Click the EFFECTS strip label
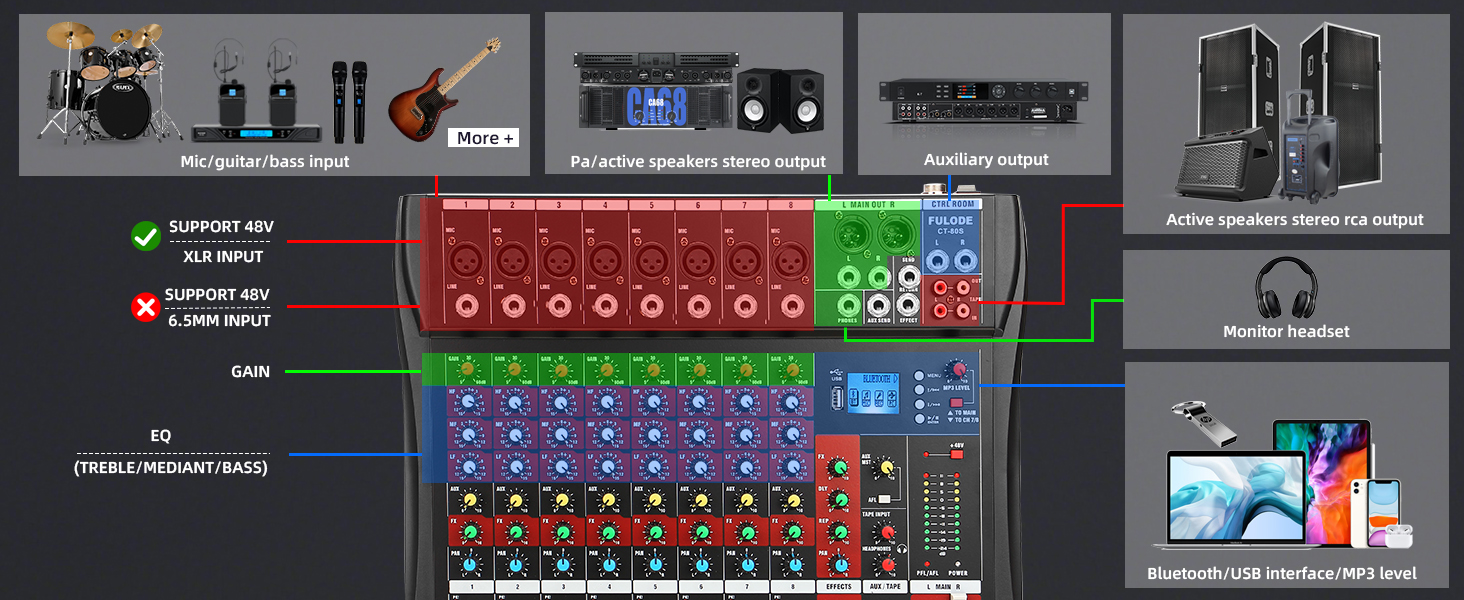1464x600 pixels. (838, 586)
